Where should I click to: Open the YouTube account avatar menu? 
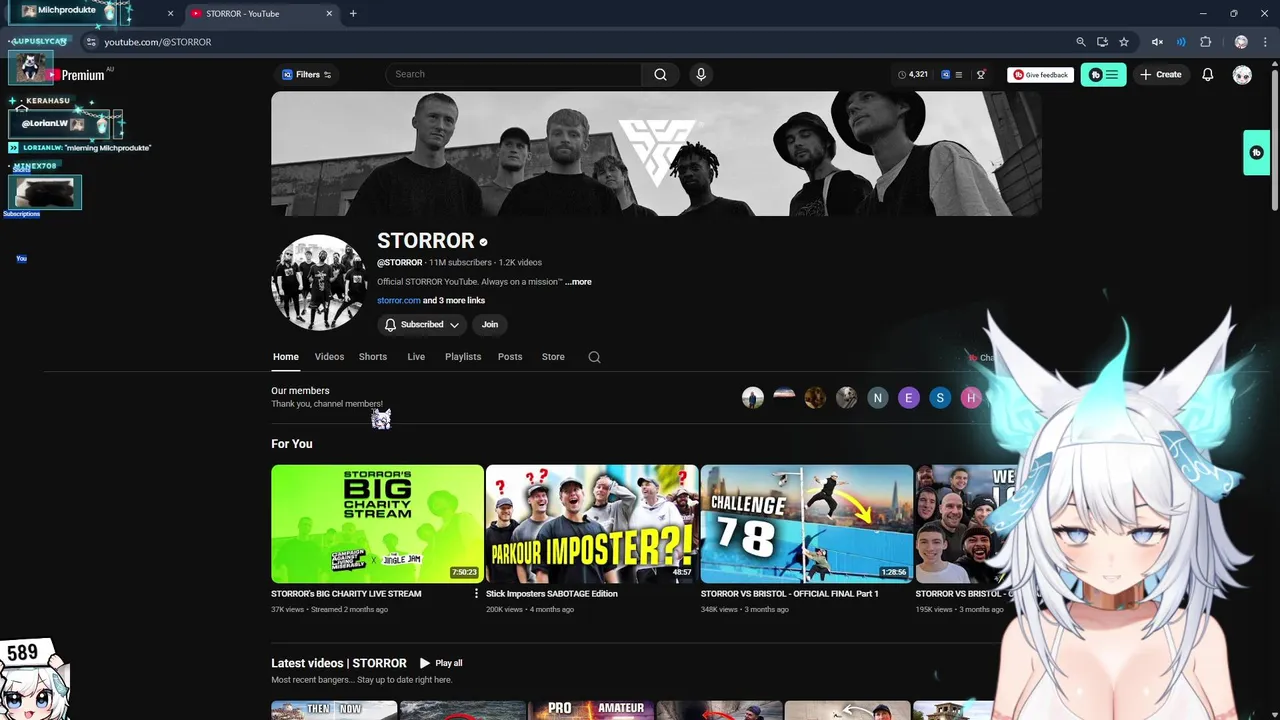pyautogui.click(x=1242, y=75)
